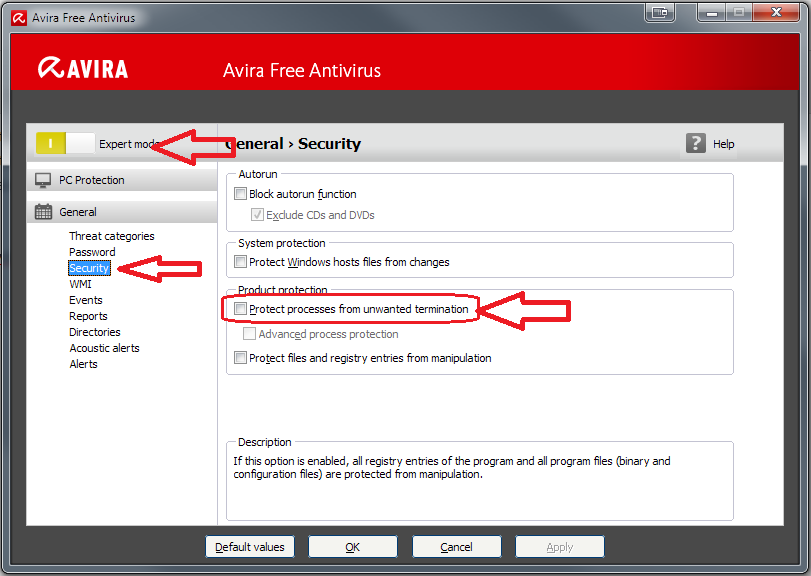Open the Help link
This screenshot has height=576, width=811.
tap(723, 144)
